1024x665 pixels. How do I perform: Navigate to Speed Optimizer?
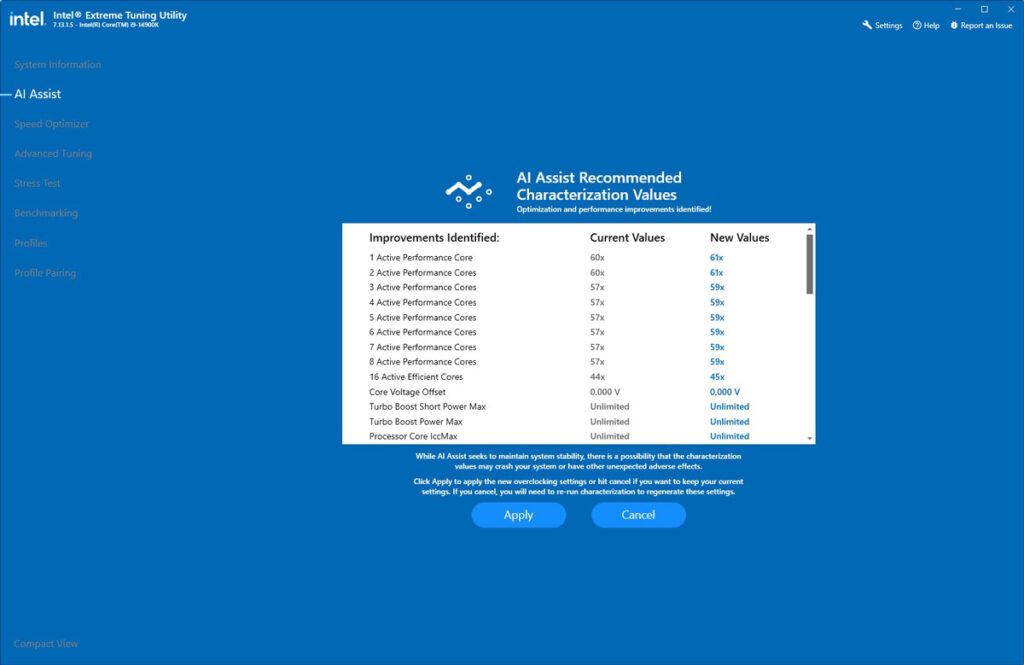[51, 123]
